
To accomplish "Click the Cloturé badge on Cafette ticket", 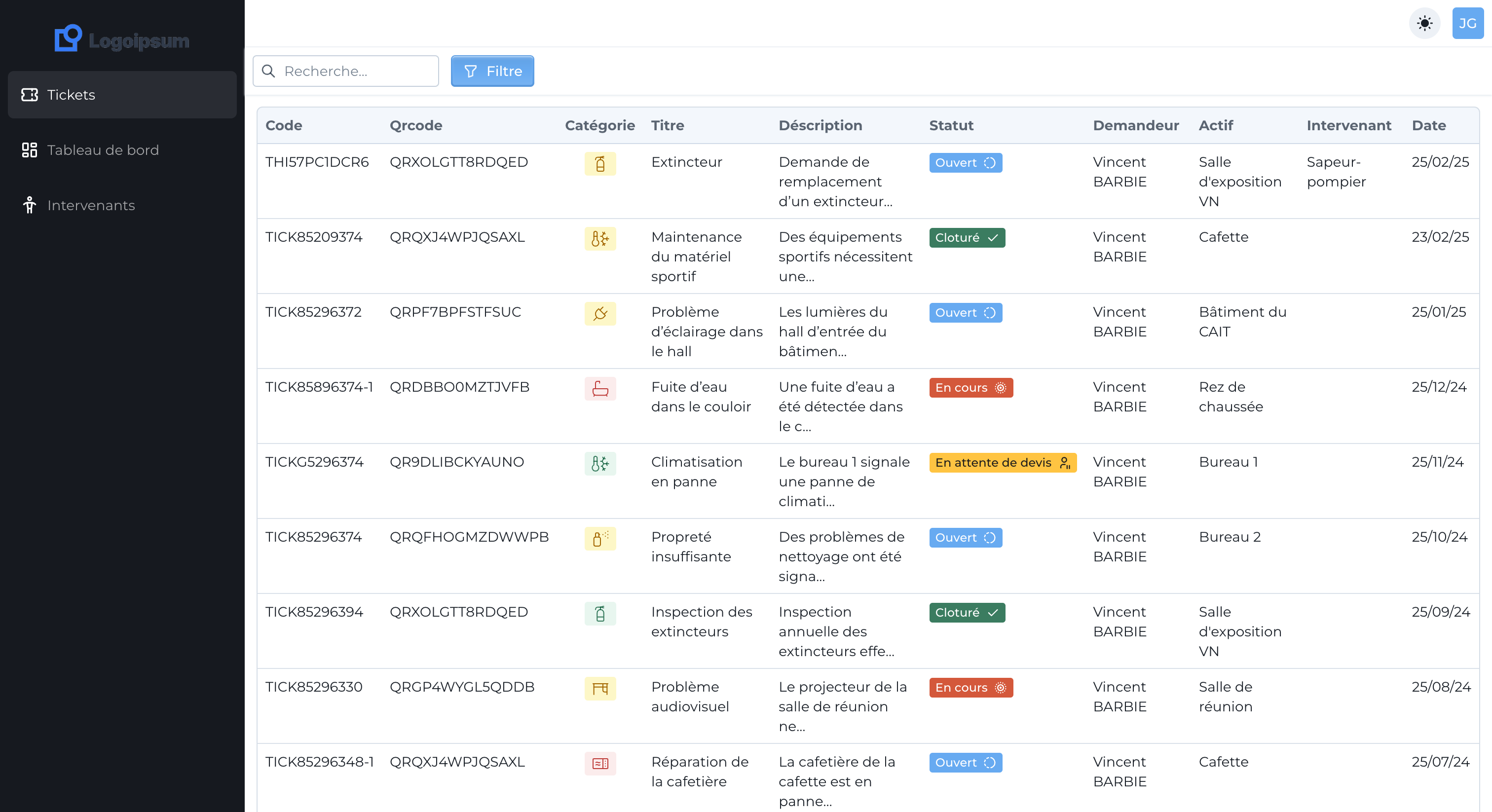I will tap(967, 237).
